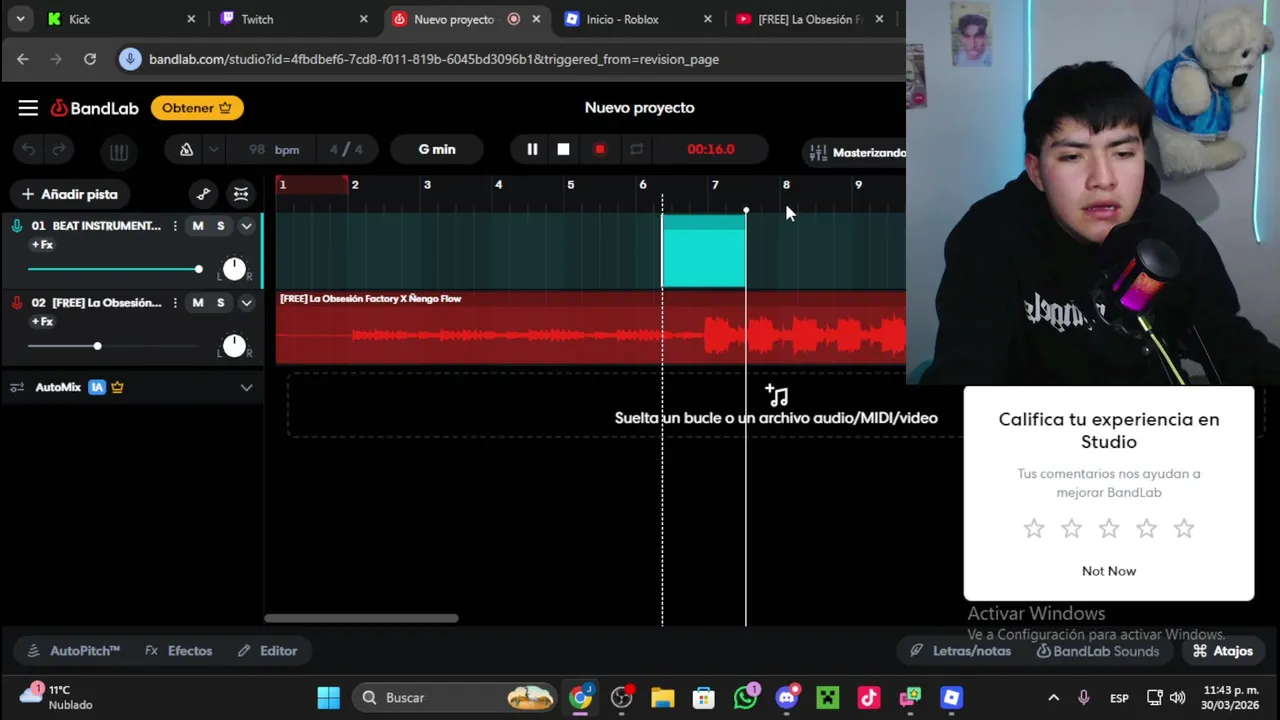Open the G min key selector
Image resolution: width=1280 pixels, height=720 pixels.
437,150
